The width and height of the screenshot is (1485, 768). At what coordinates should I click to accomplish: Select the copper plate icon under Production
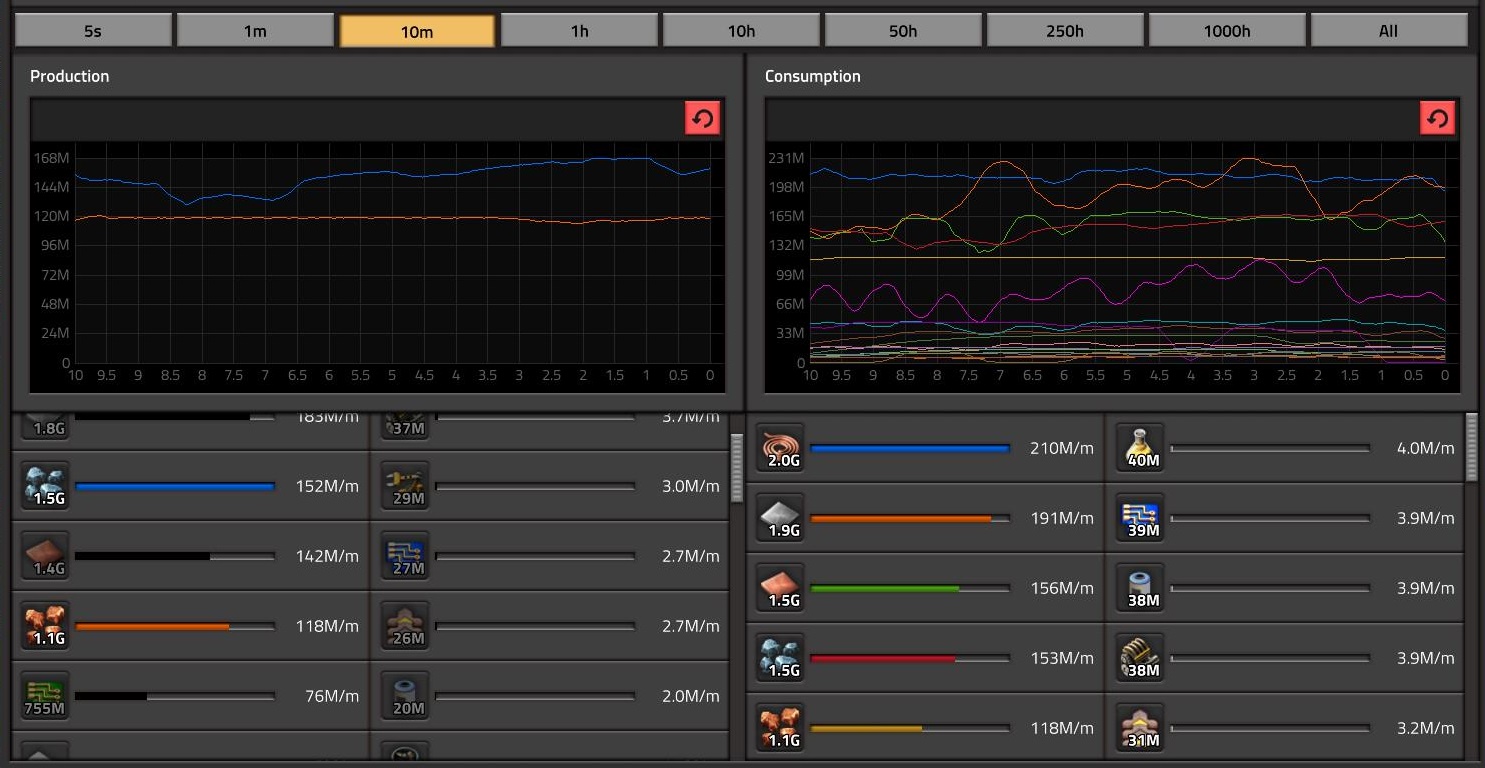(x=45, y=556)
